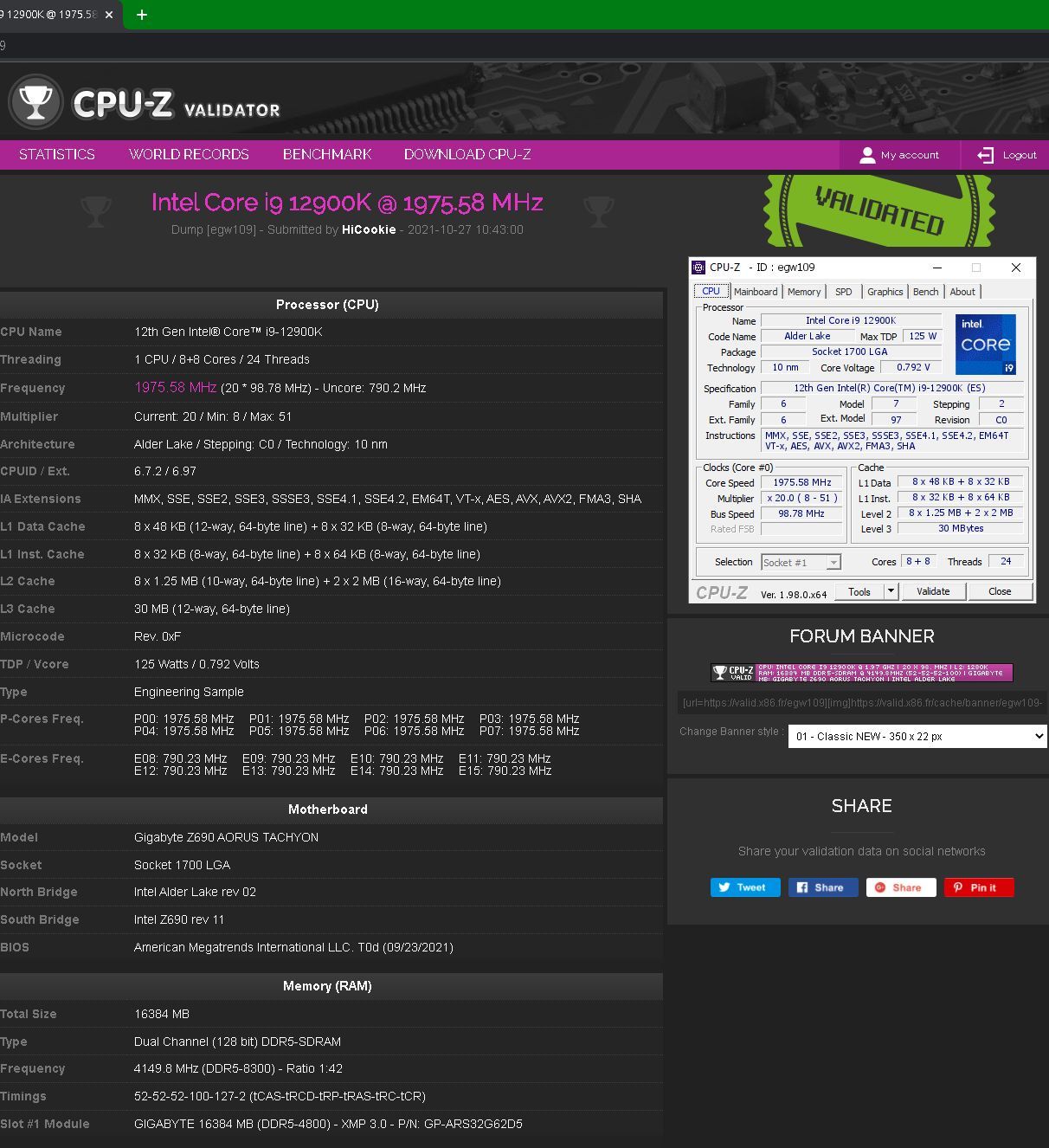
Task: Open the STATISTICS menu item
Action: point(57,154)
